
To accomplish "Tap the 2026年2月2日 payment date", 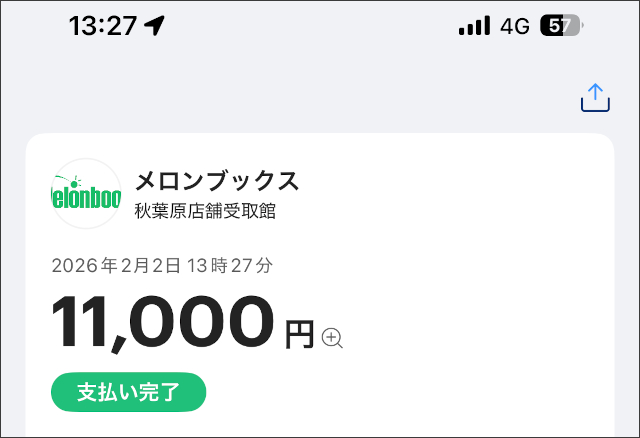I will (x=116, y=265).
